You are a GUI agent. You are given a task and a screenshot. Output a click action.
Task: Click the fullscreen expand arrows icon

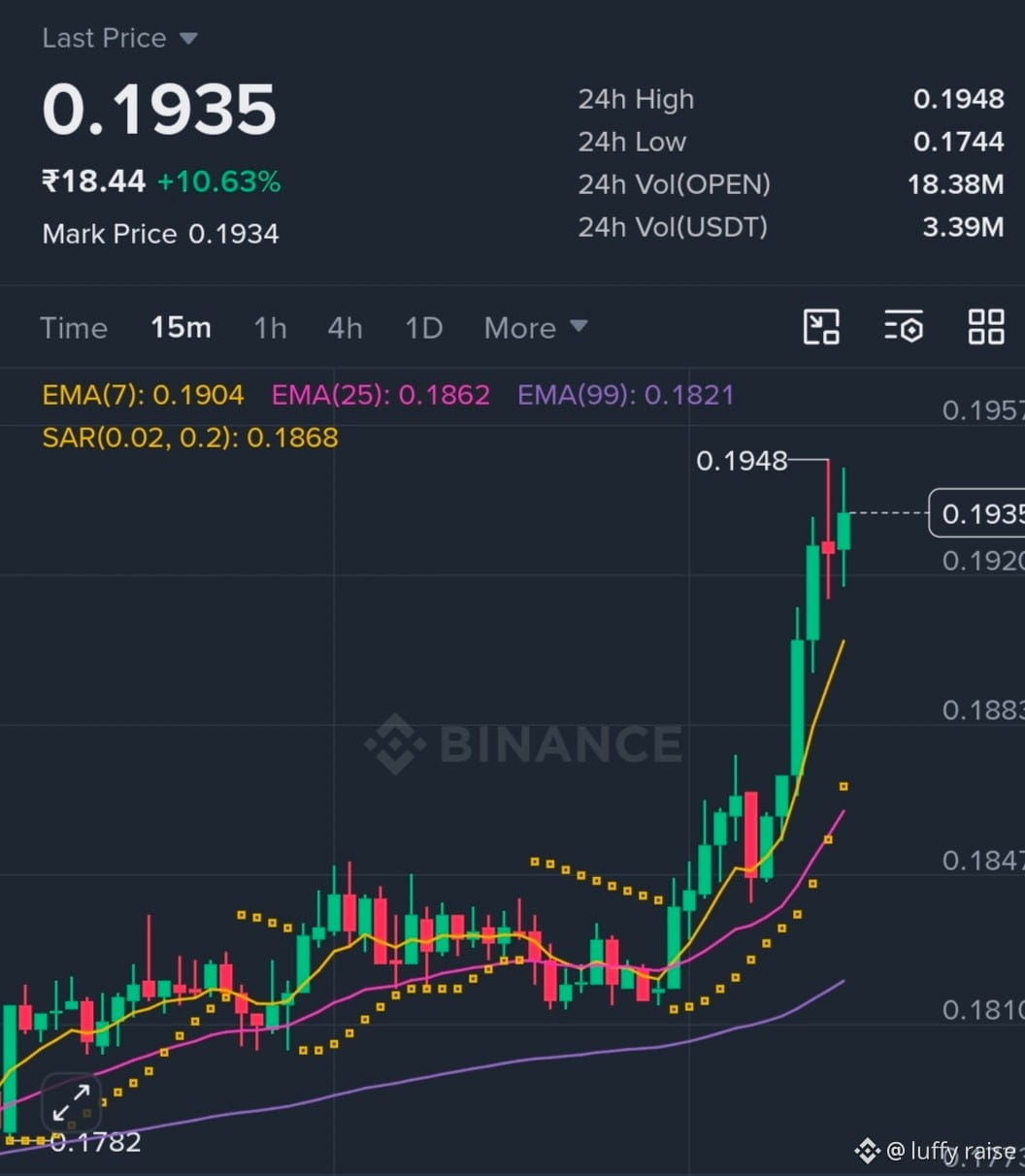[x=71, y=1103]
